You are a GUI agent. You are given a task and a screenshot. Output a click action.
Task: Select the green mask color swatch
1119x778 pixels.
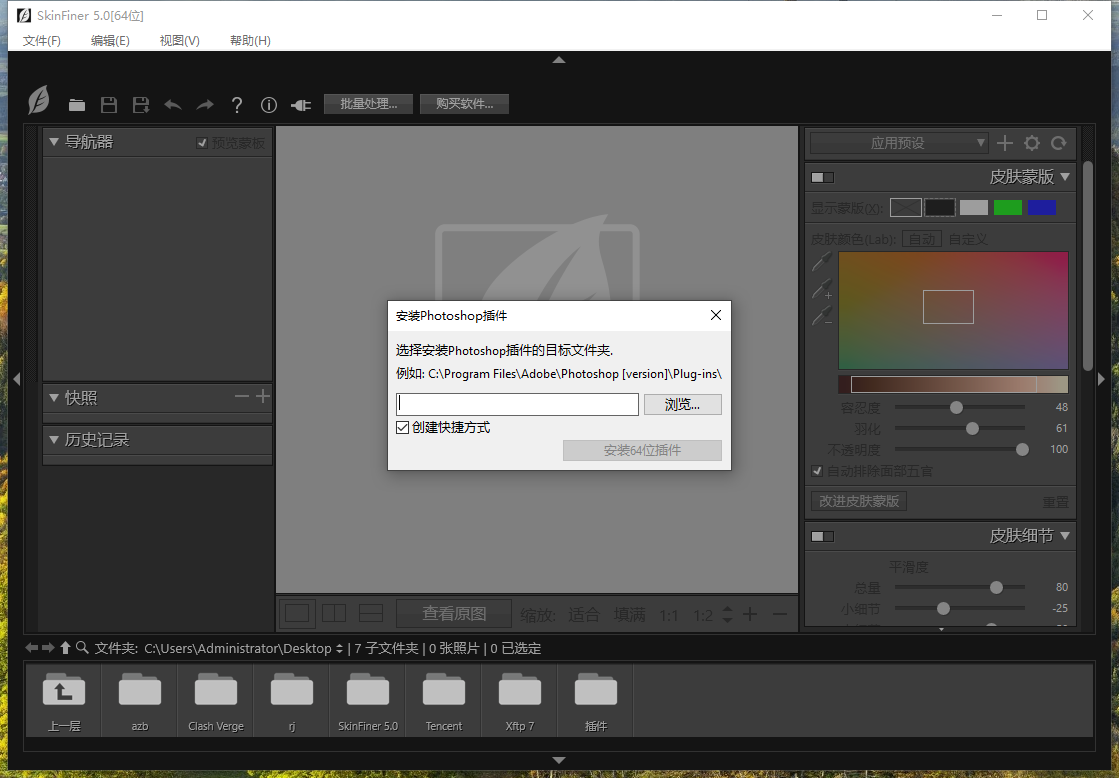point(1007,208)
